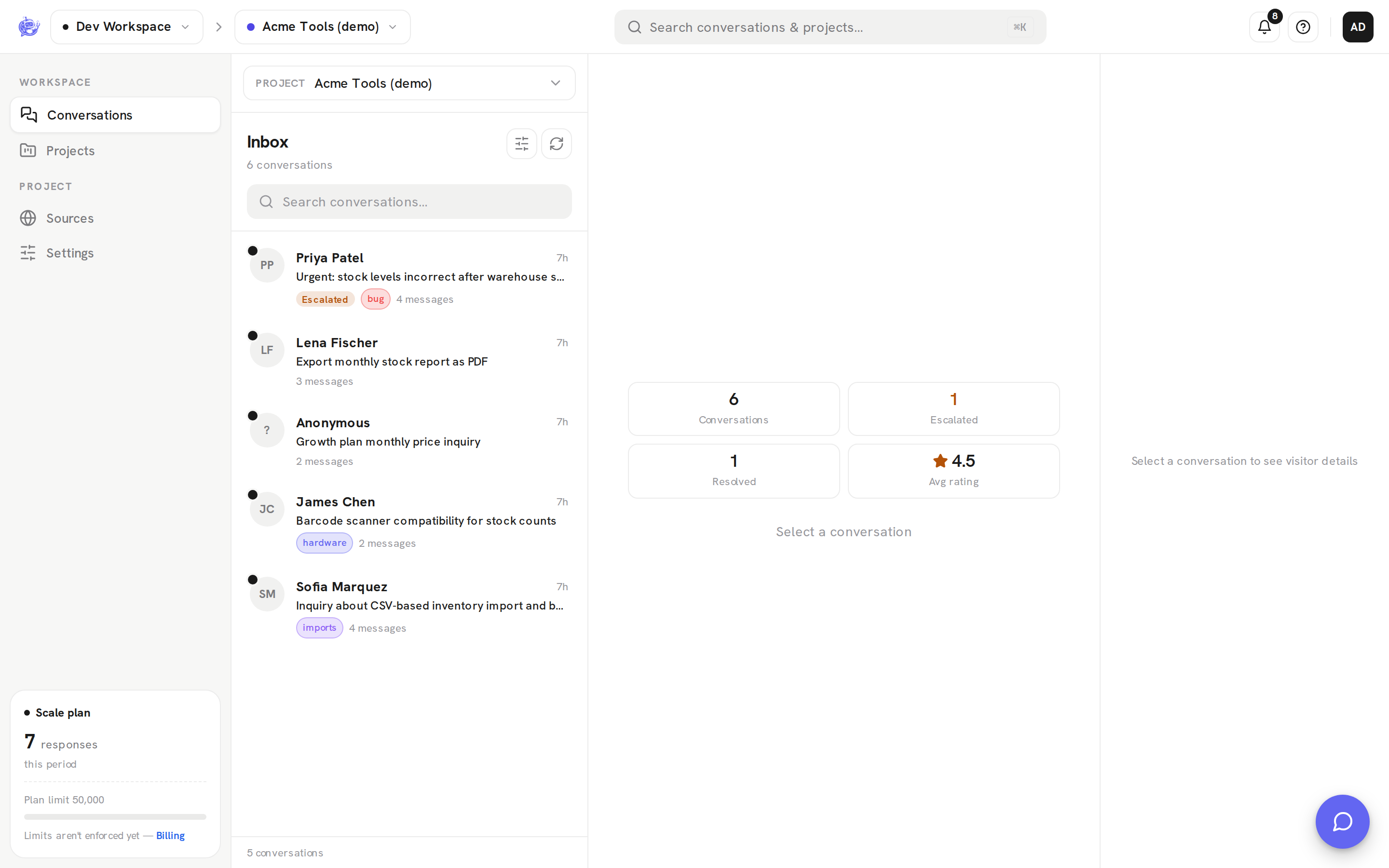
Task: Click the notification count badge 8
Action: click(x=1274, y=16)
